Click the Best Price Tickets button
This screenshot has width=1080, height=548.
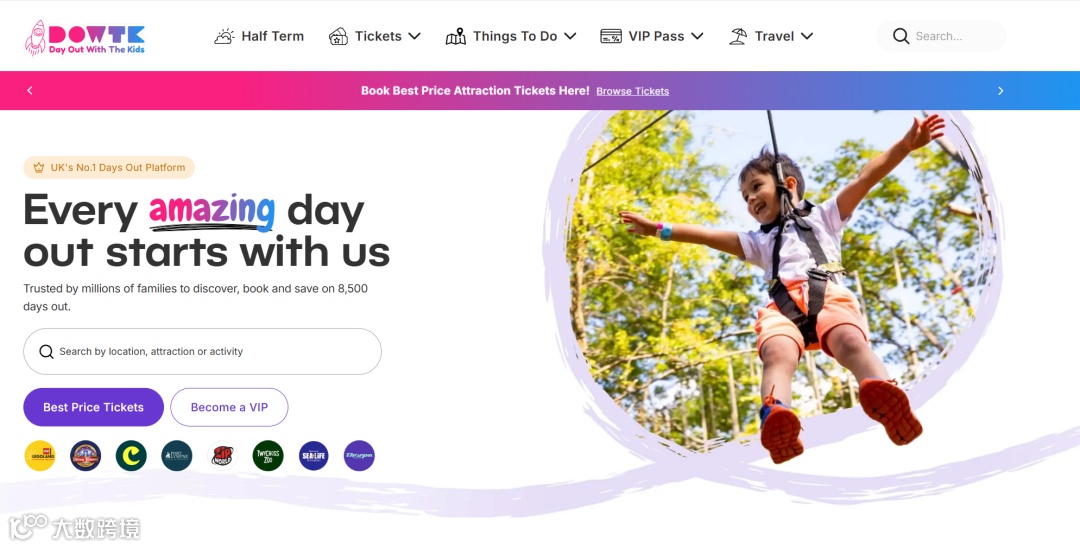pos(94,407)
